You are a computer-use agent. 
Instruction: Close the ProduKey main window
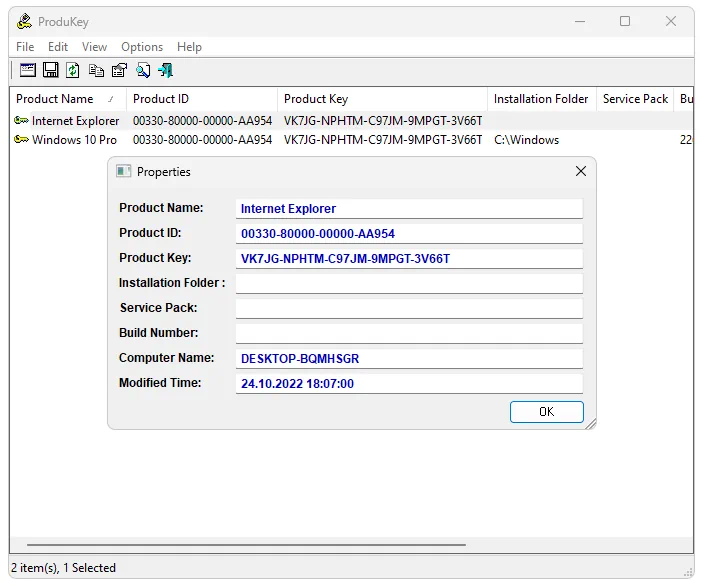(671, 21)
